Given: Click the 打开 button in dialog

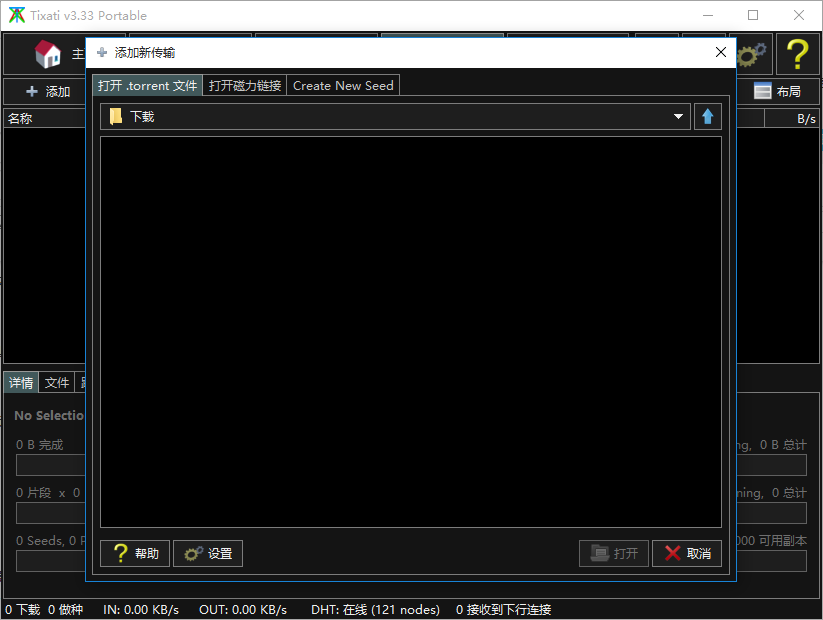Looking at the screenshot, I should pos(614,553).
